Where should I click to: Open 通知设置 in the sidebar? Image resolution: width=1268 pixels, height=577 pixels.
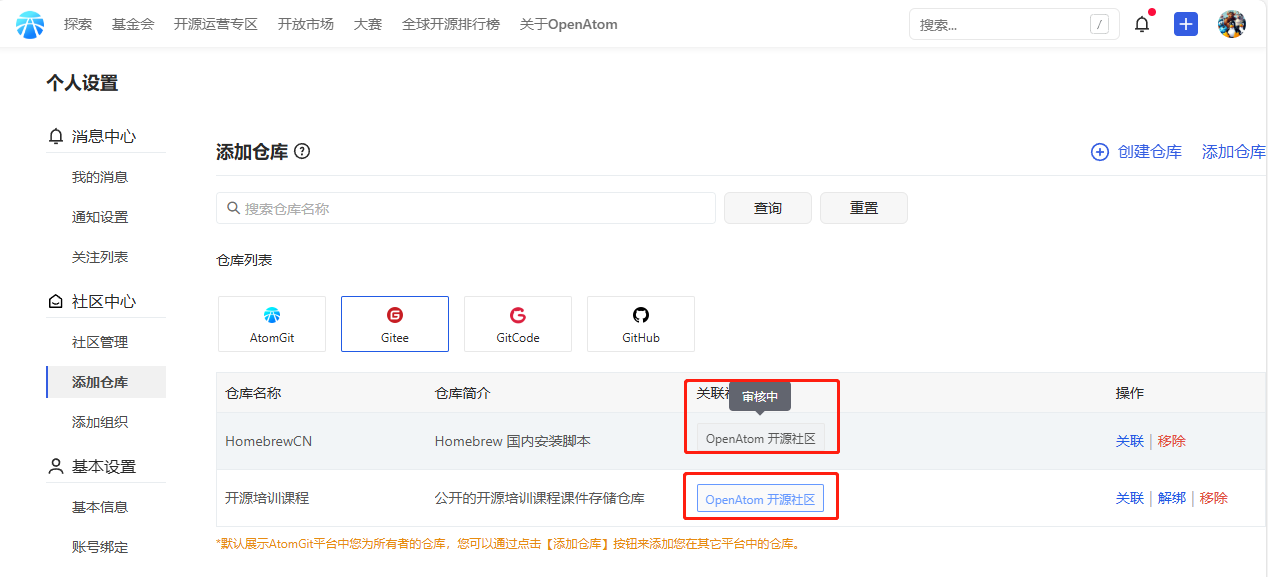click(100, 217)
